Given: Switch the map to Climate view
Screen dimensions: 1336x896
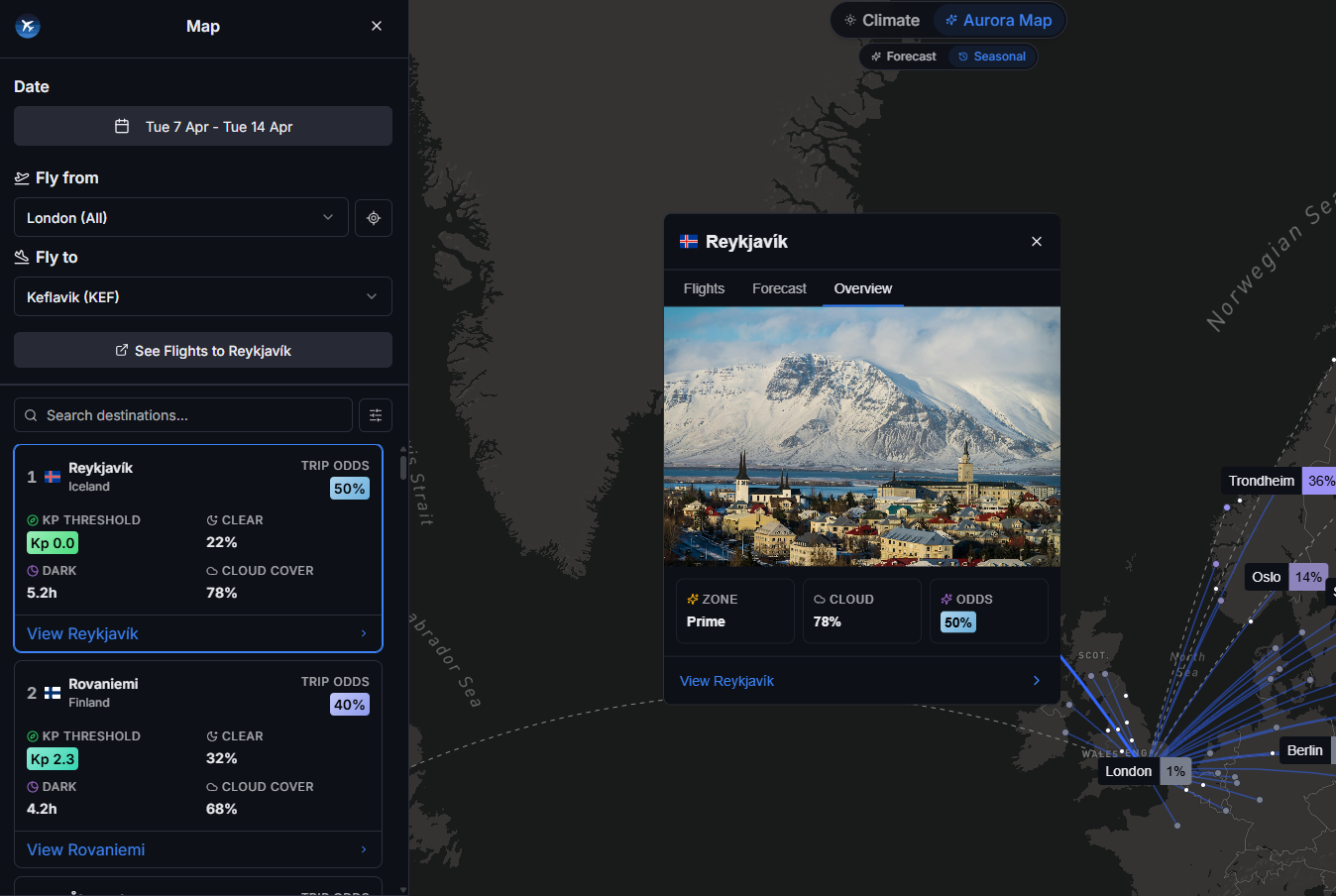Looking at the screenshot, I should tap(882, 19).
